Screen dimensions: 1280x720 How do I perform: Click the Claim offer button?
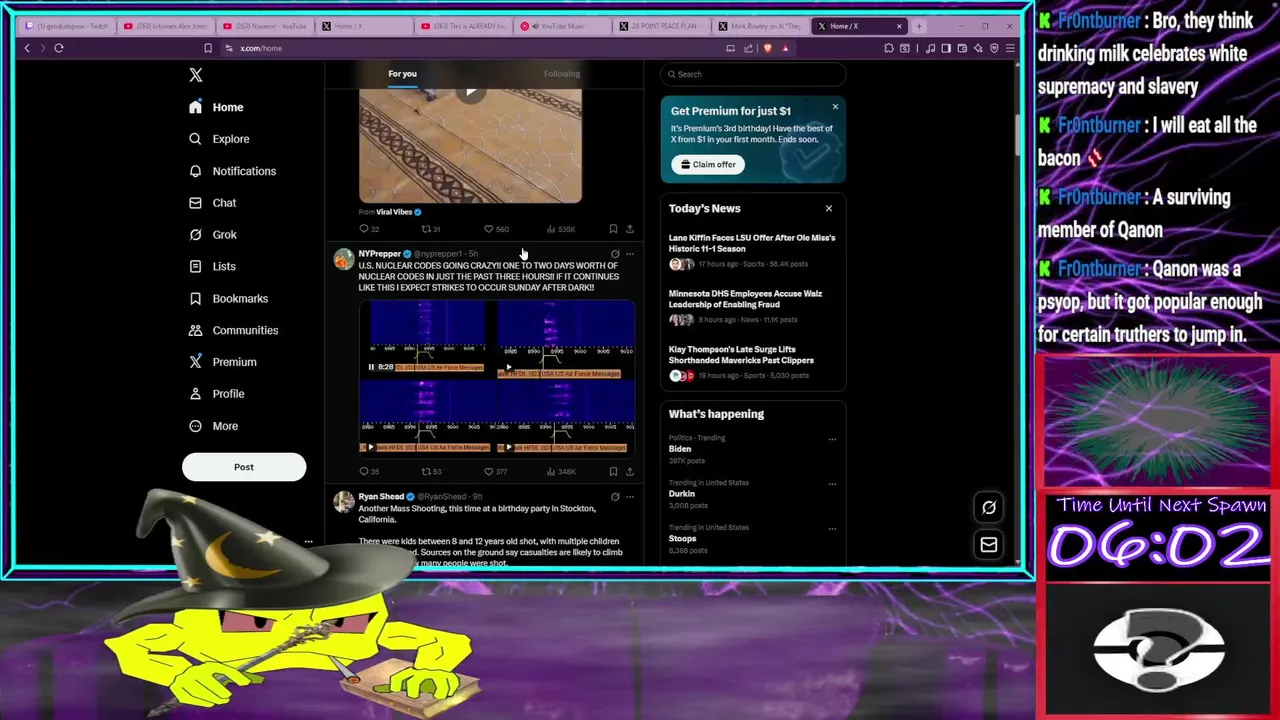pos(708,165)
